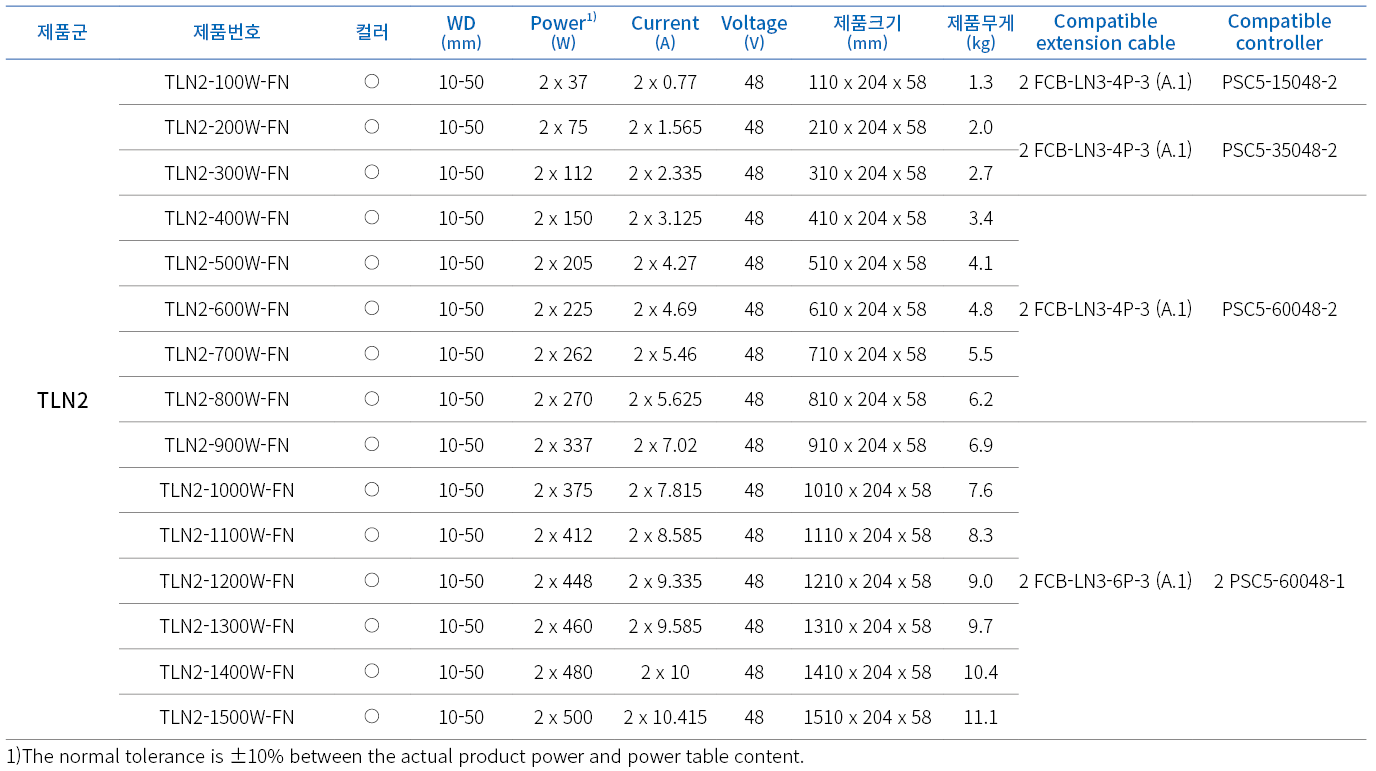Click the color circle for TLN2-1100W-FN
This screenshot has height=771, width=1376.
pos(372,535)
